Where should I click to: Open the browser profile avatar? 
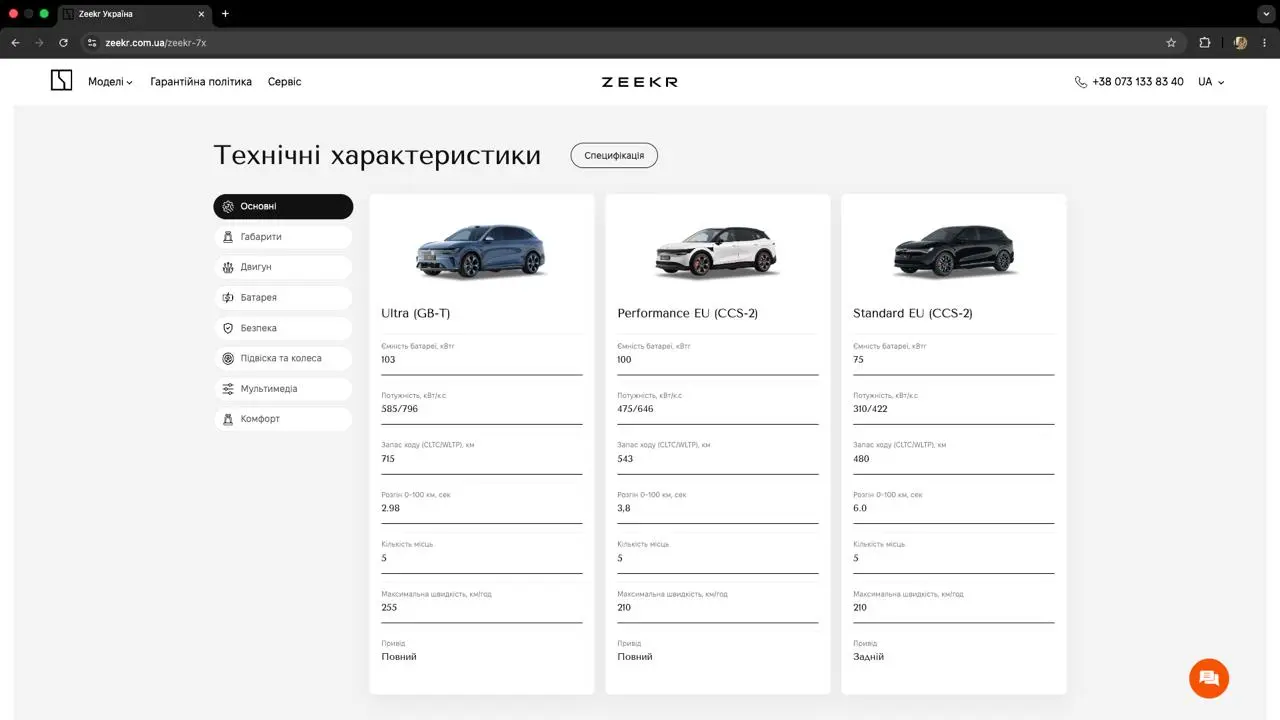click(x=1240, y=43)
